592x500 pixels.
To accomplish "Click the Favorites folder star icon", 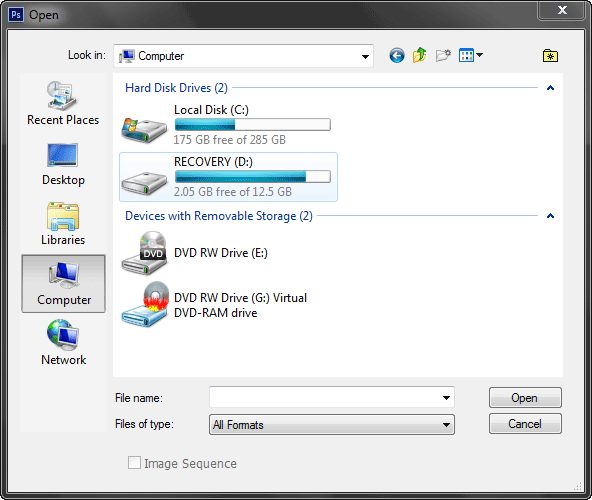I will [x=550, y=56].
